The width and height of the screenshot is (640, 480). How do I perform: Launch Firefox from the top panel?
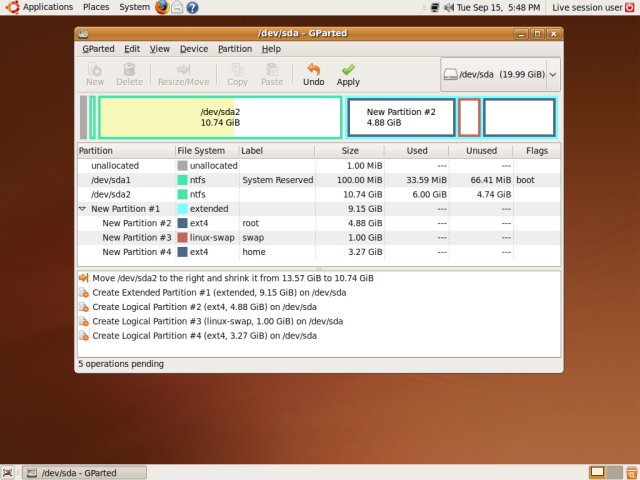coord(162,7)
